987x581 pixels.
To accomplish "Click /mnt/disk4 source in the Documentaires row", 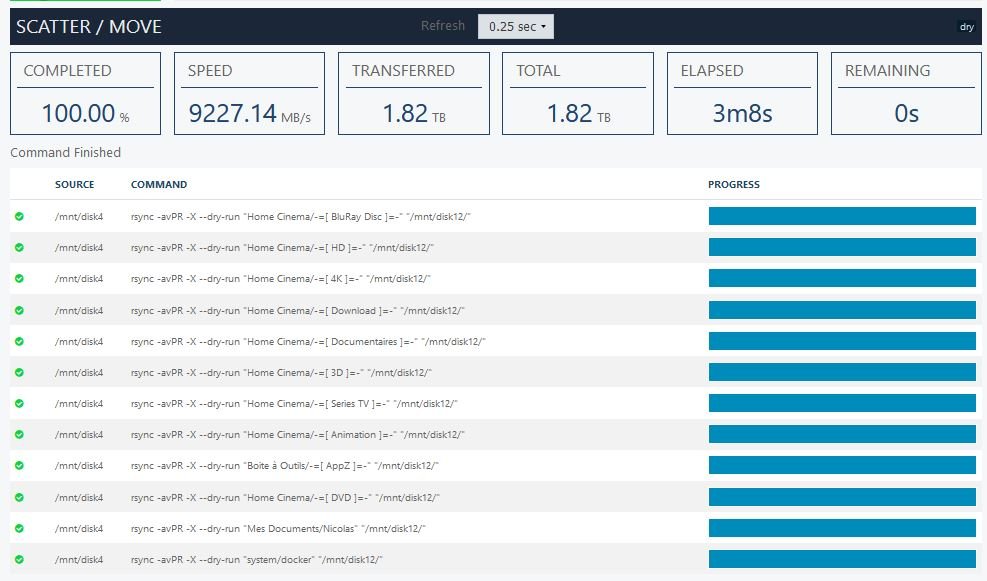I will pos(79,341).
